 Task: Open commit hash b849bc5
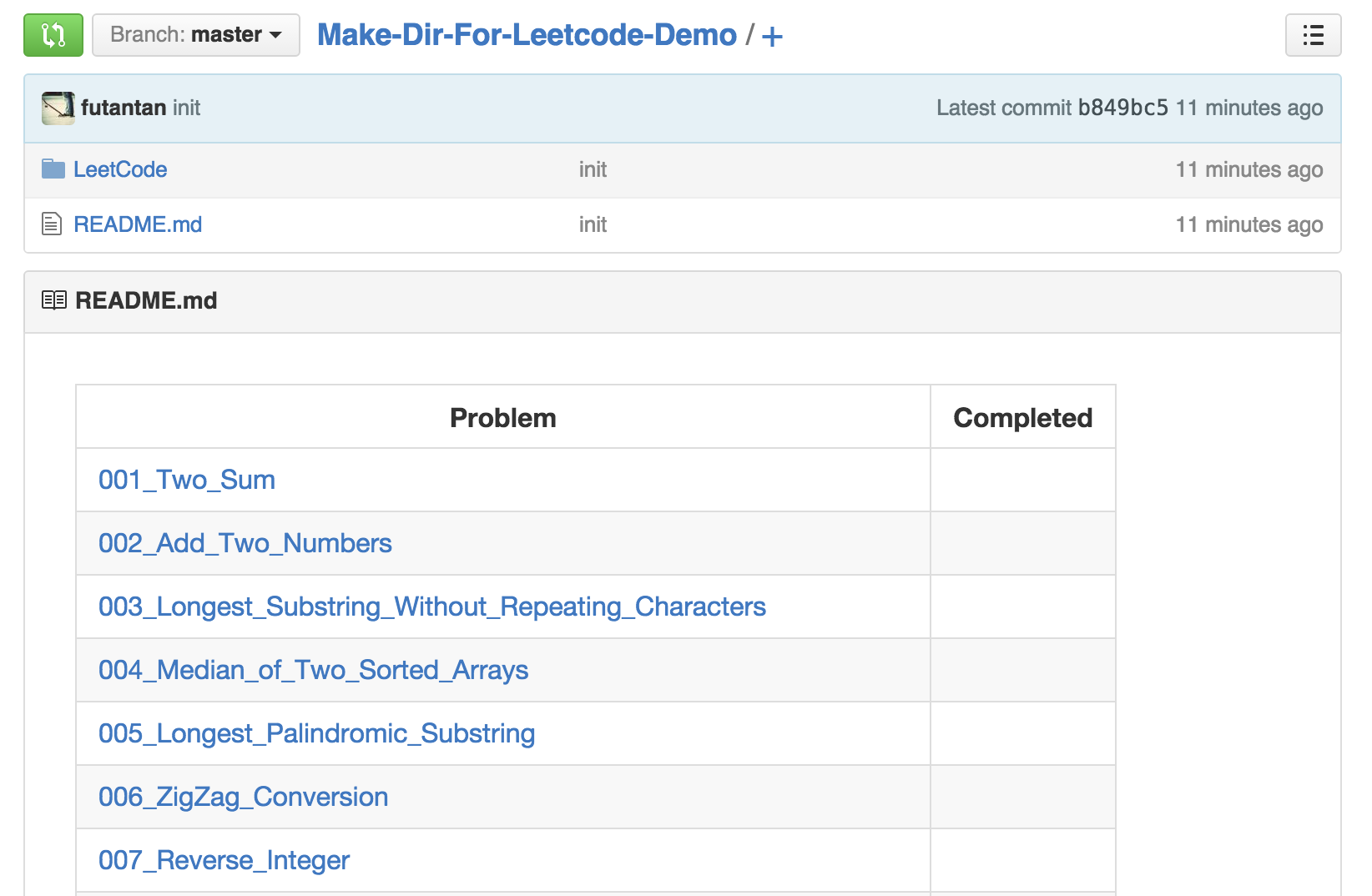point(1123,108)
